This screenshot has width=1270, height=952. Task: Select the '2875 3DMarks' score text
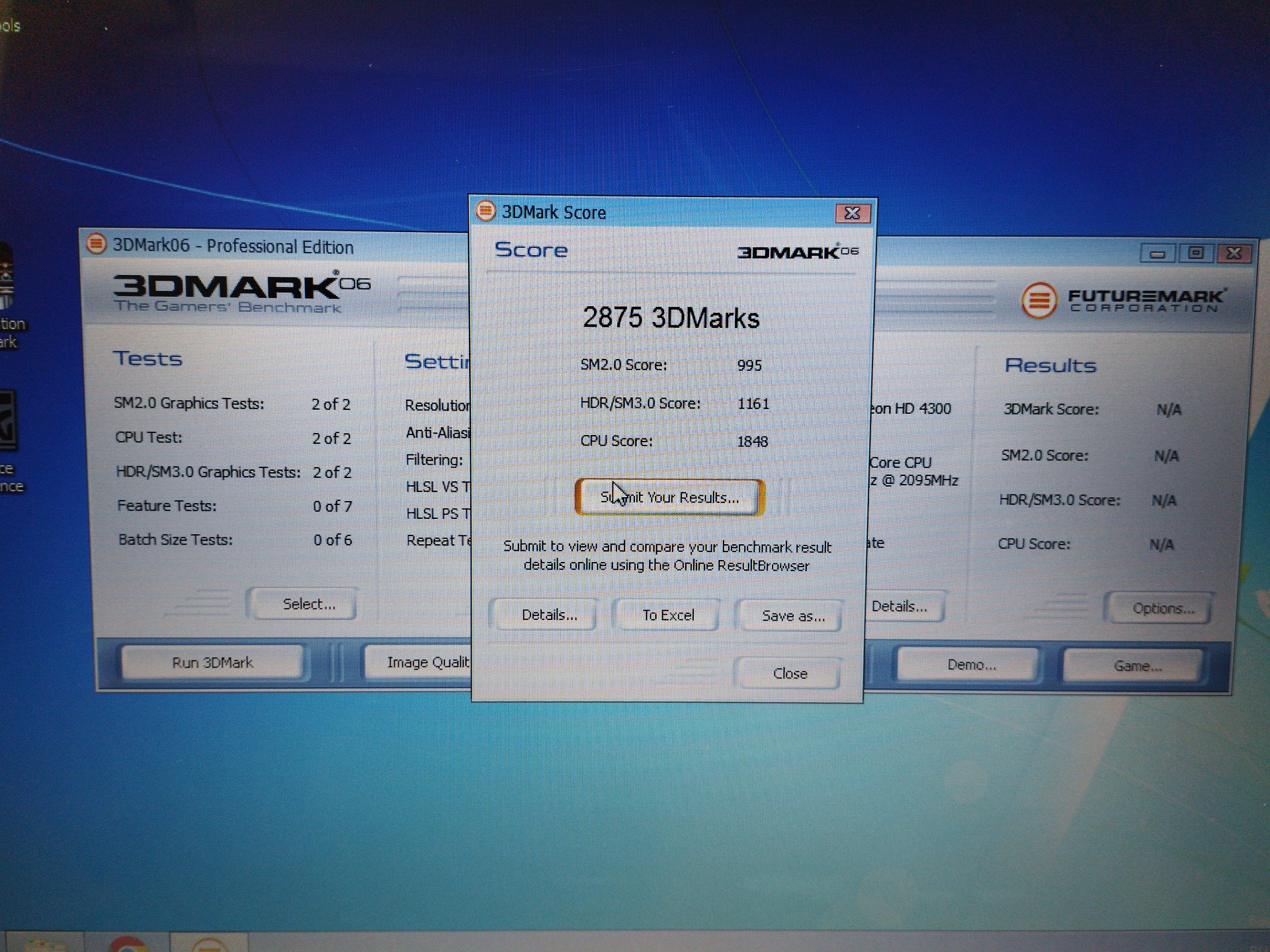671,318
